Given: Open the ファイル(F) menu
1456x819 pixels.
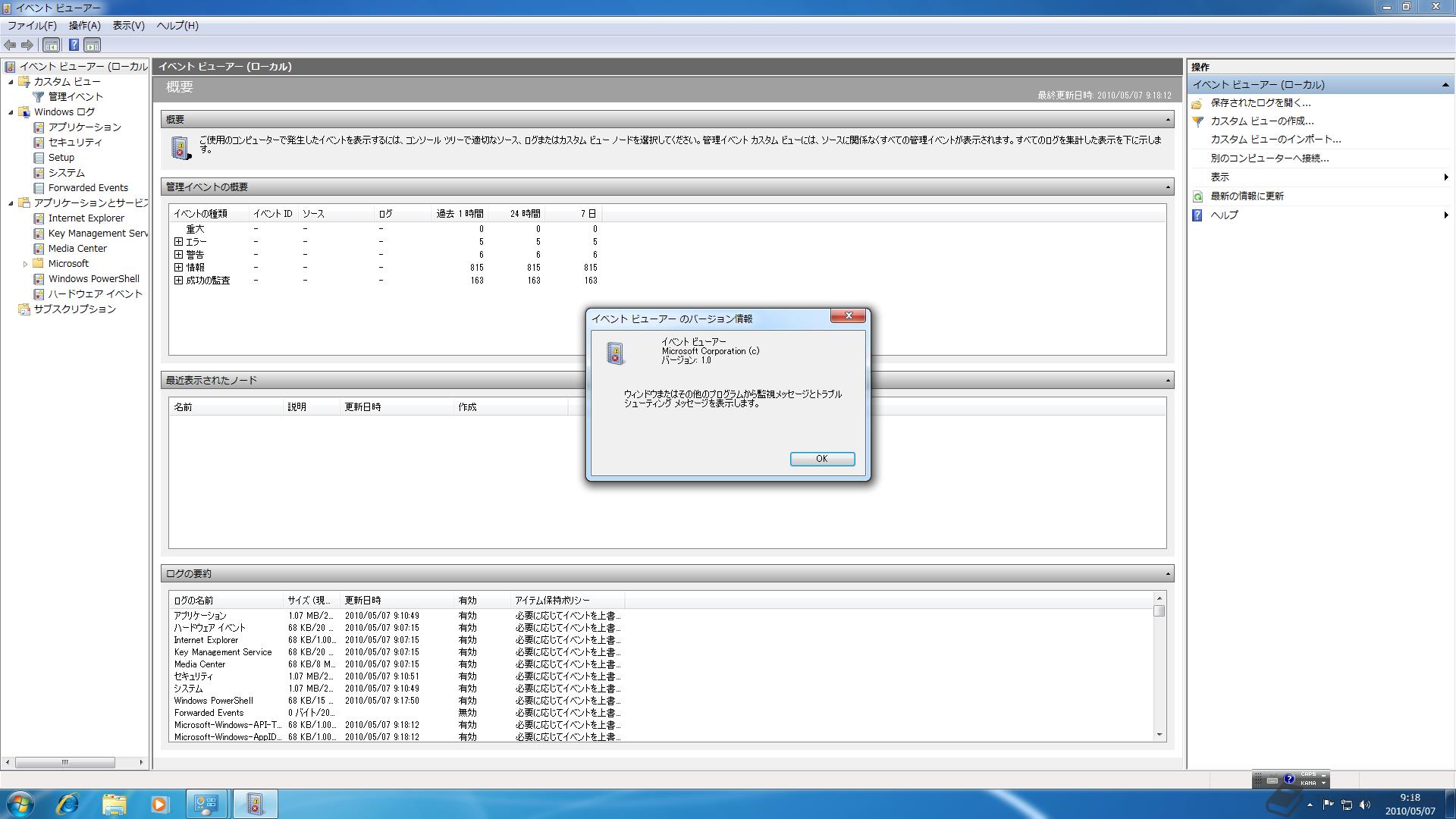Looking at the screenshot, I should [x=32, y=26].
